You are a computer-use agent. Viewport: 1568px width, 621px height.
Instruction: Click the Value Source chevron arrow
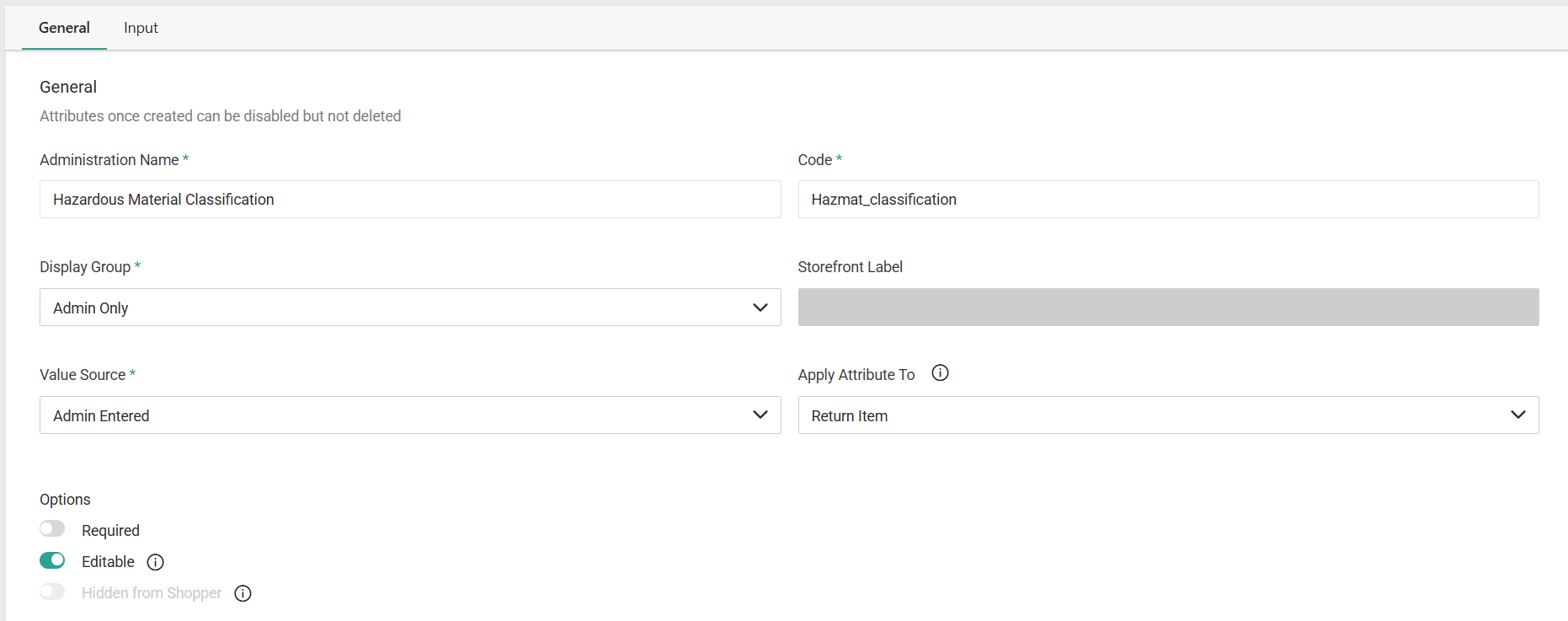point(760,415)
